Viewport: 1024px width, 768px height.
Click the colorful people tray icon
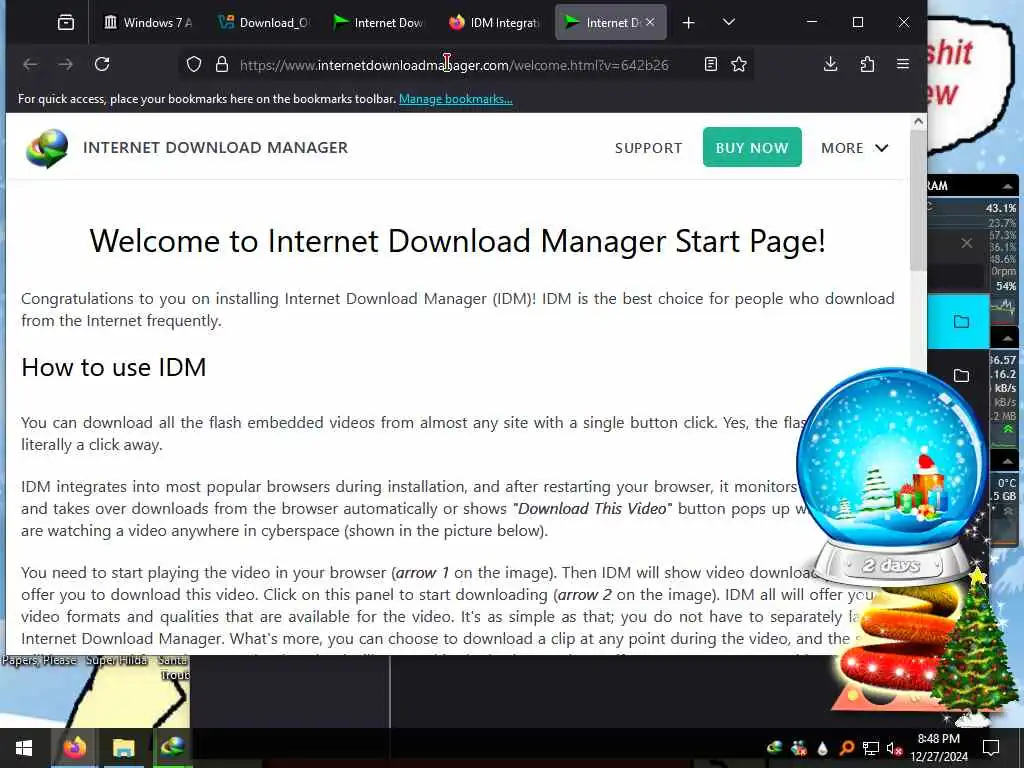(x=798, y=748)
